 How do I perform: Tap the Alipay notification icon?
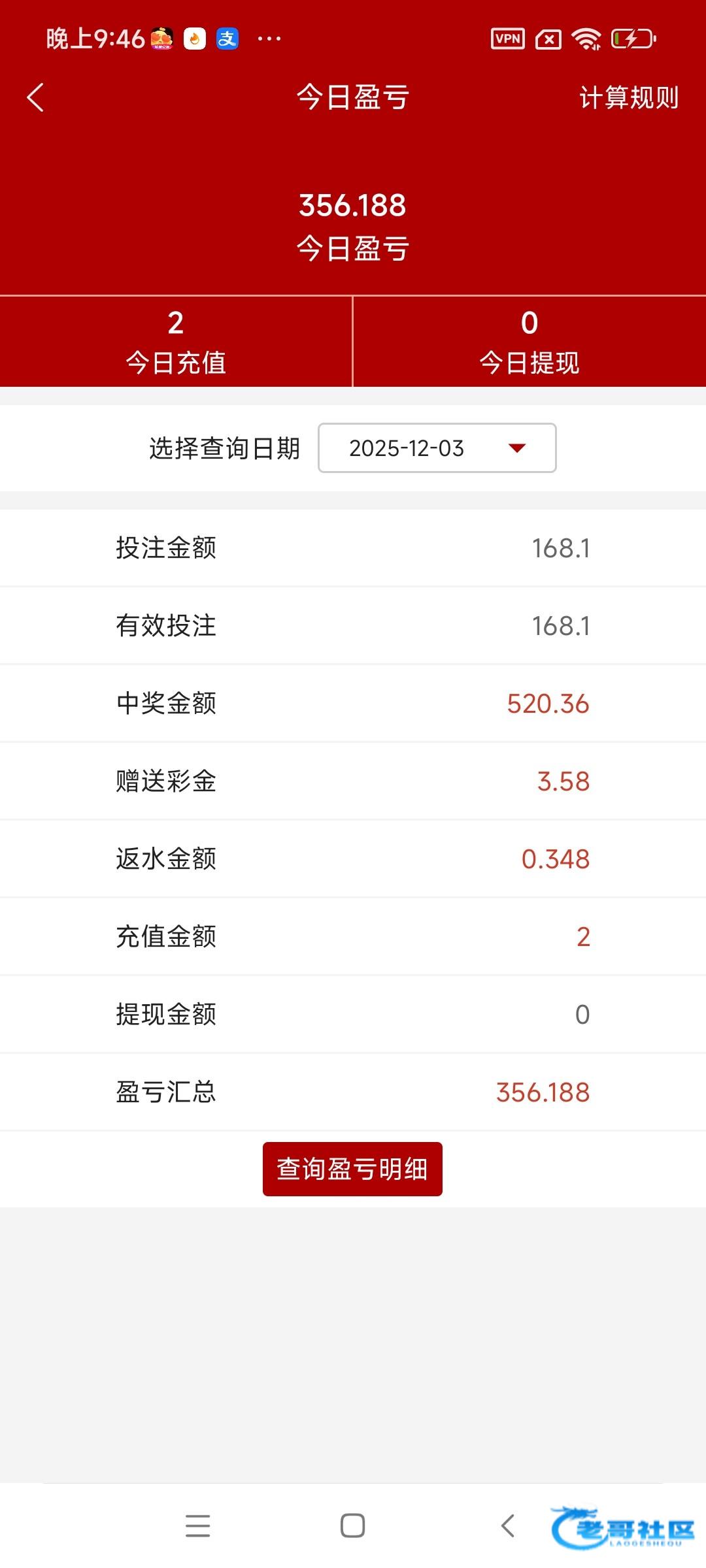(227, 39)
